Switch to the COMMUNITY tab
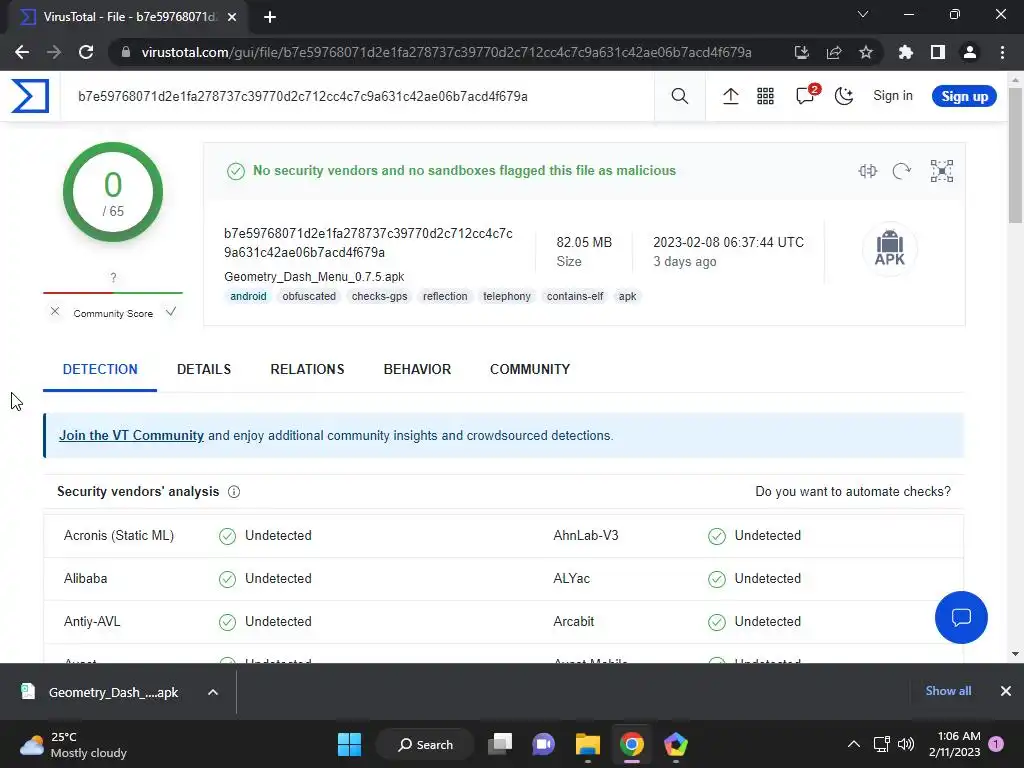This screenshot has width=1024, height=768. 530,370
